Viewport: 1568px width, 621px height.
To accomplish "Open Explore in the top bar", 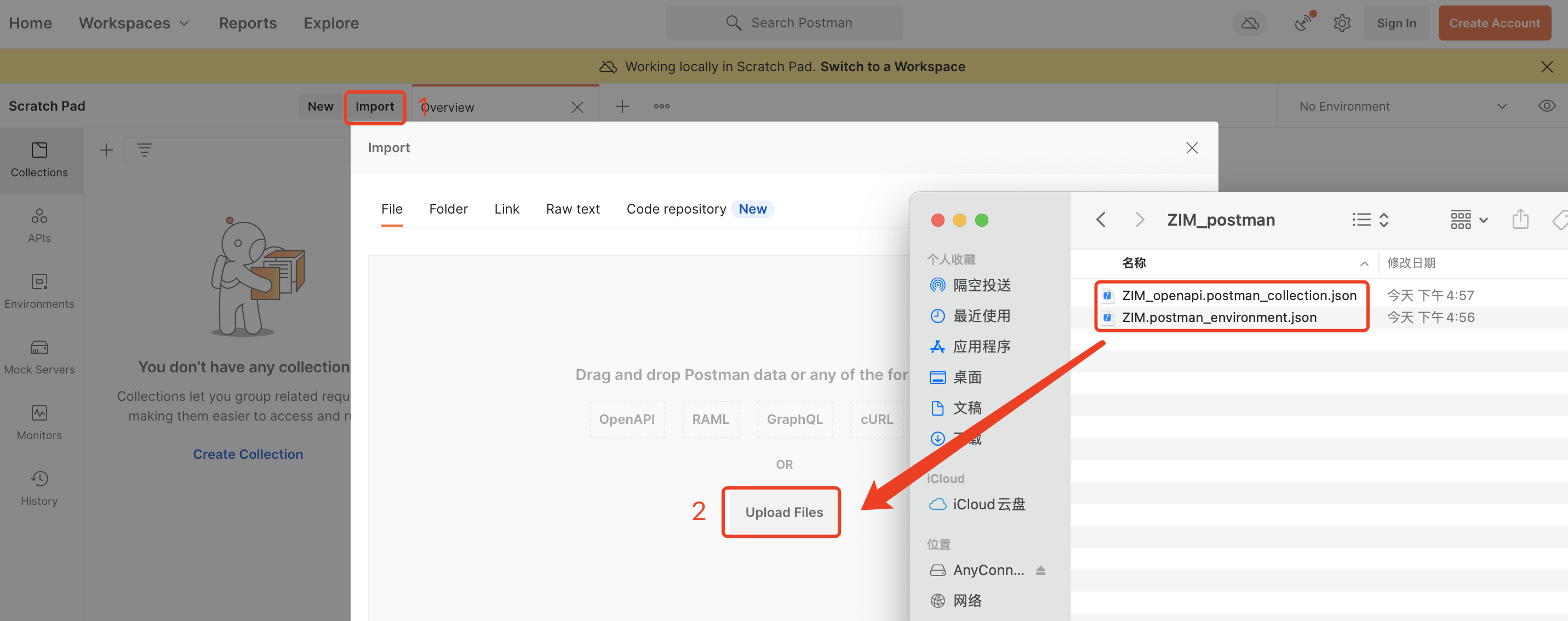I will [331, 23].
